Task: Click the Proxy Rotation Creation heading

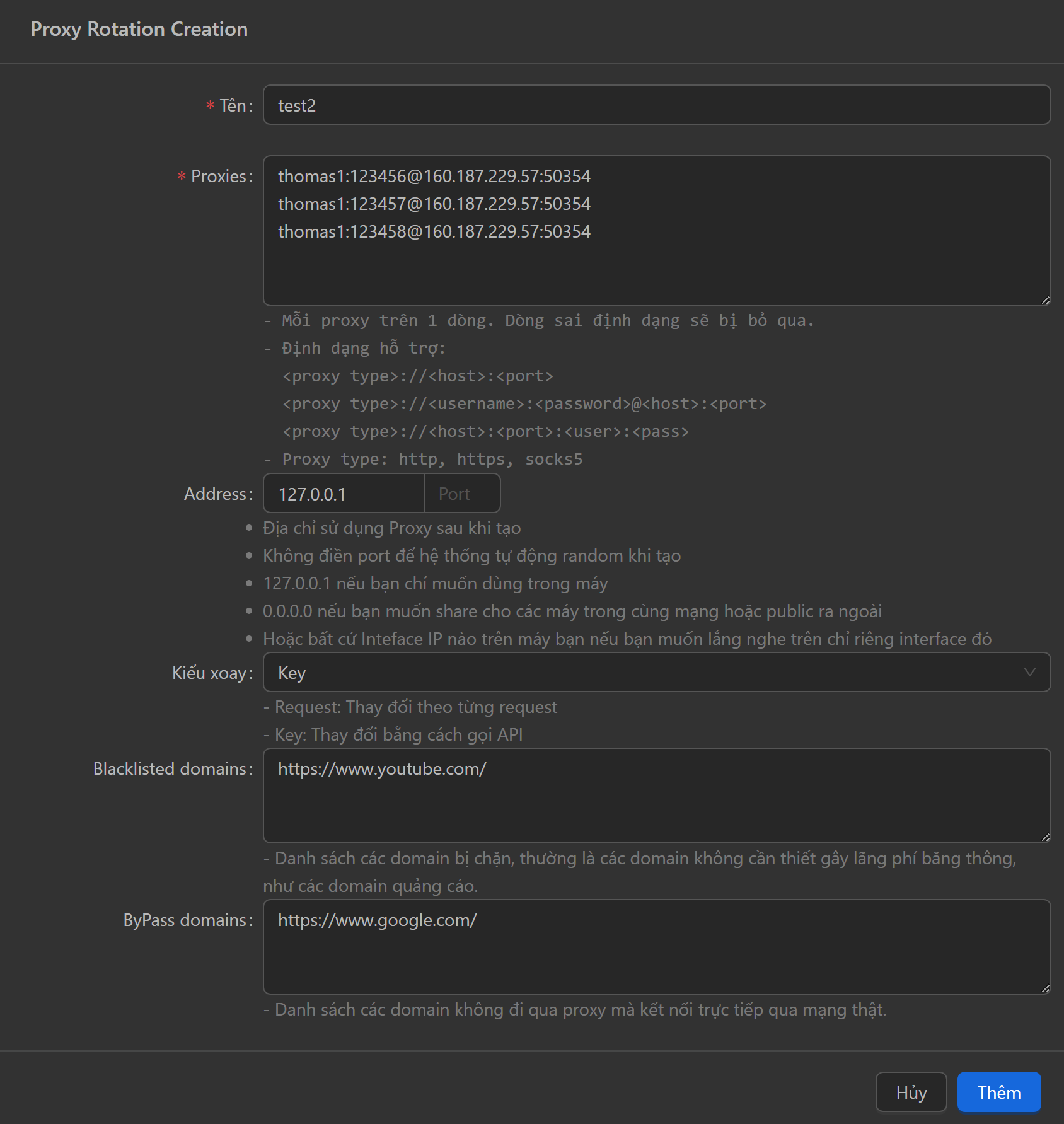Action: 139,30
